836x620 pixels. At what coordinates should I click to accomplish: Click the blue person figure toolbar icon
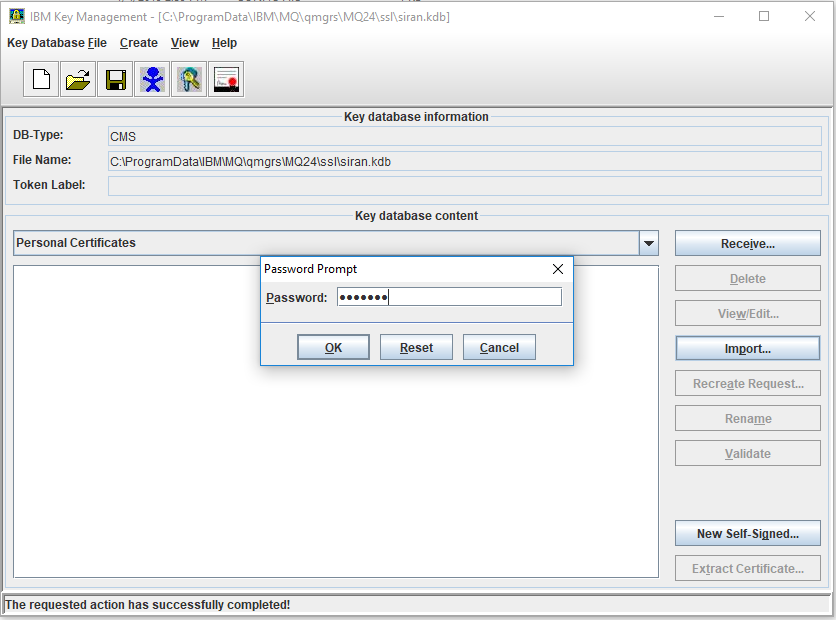point(152,80)
